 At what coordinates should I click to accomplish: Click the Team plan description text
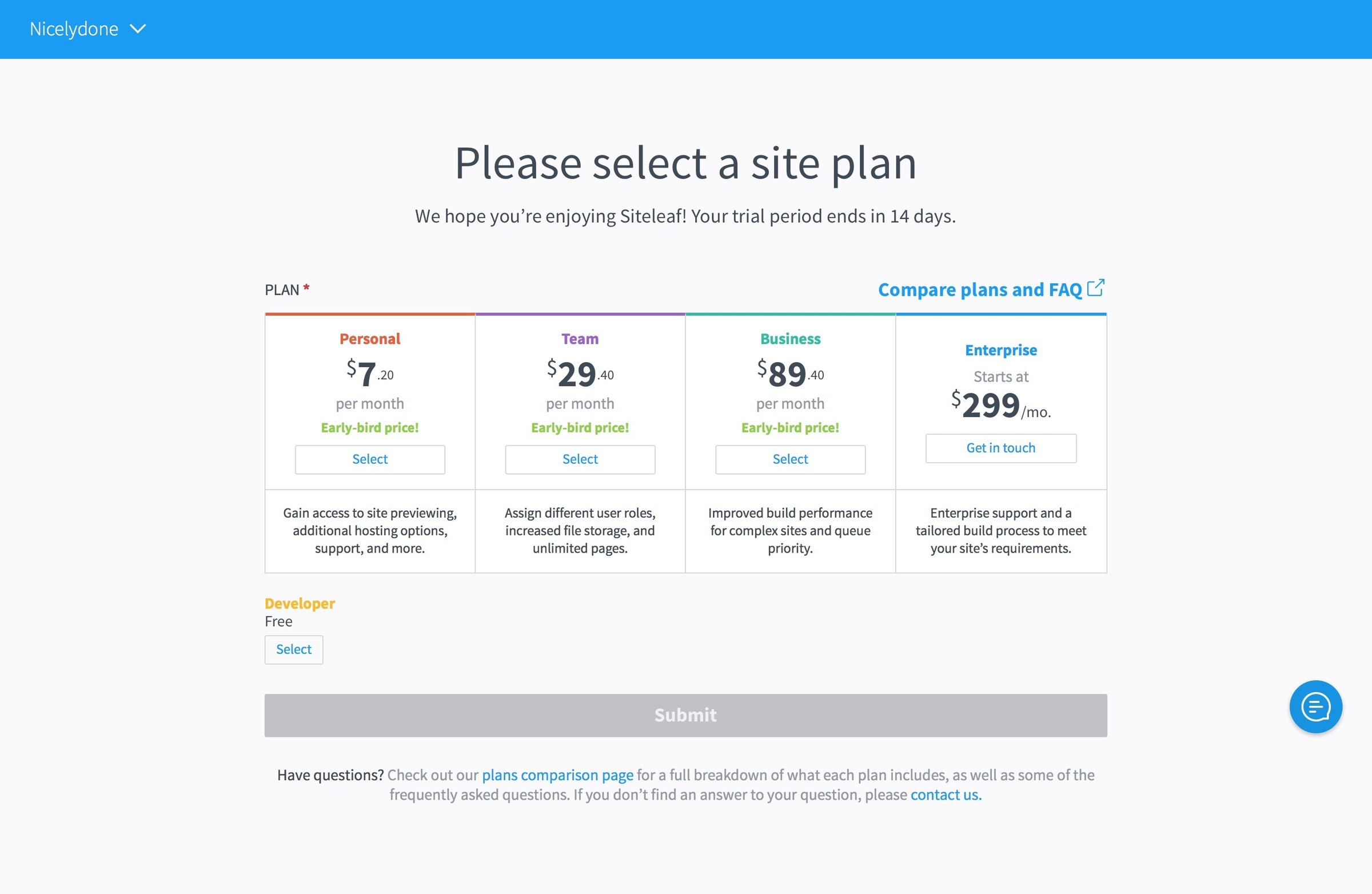coord(580,531)
